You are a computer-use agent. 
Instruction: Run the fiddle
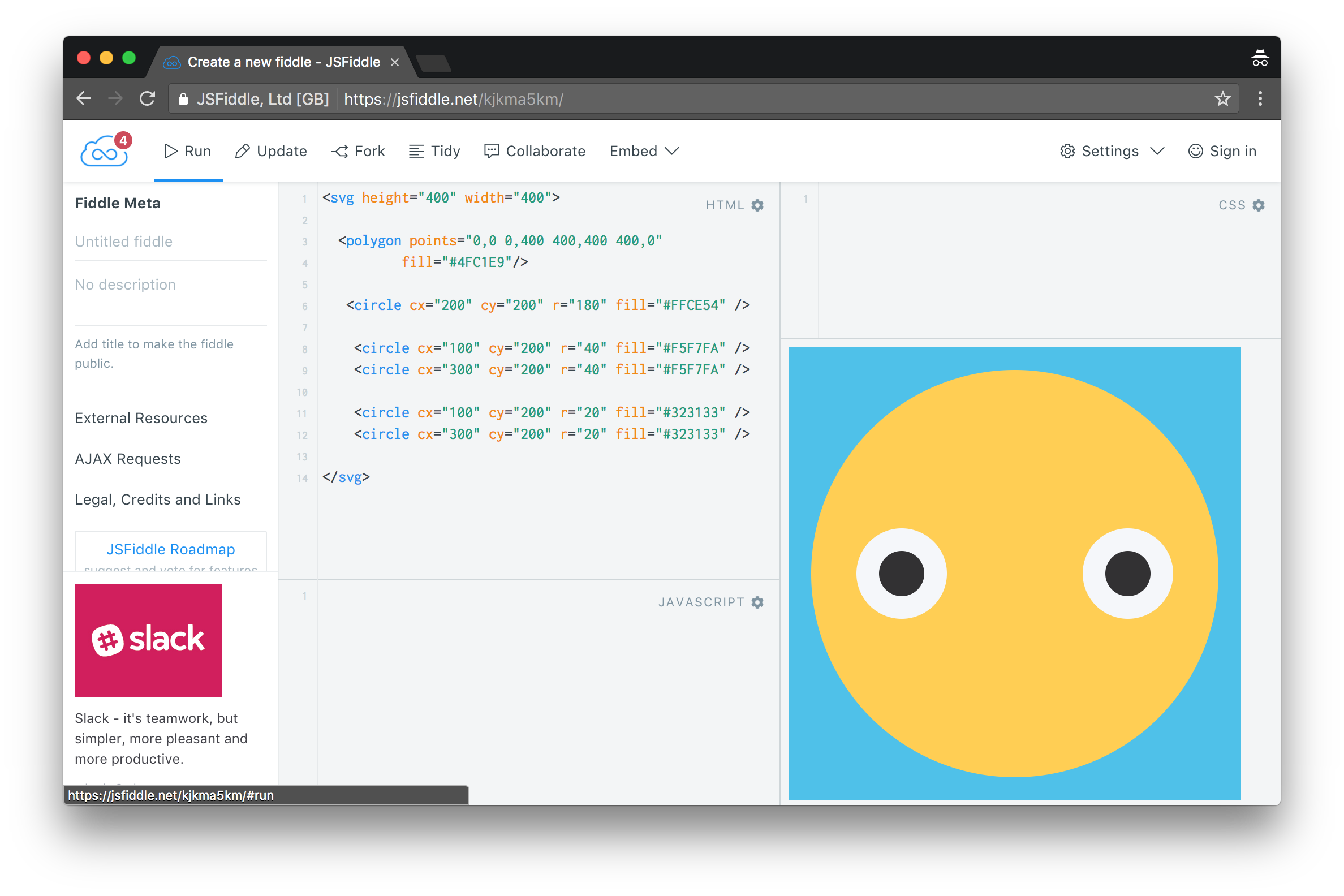[188, 151]
